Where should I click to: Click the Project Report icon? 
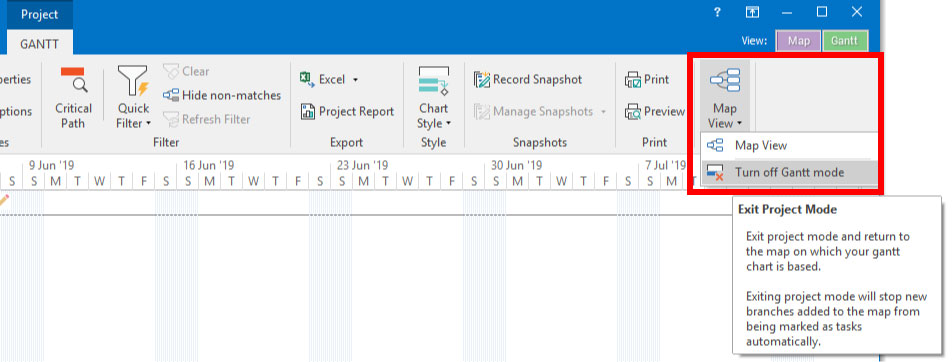pos(308,112)
